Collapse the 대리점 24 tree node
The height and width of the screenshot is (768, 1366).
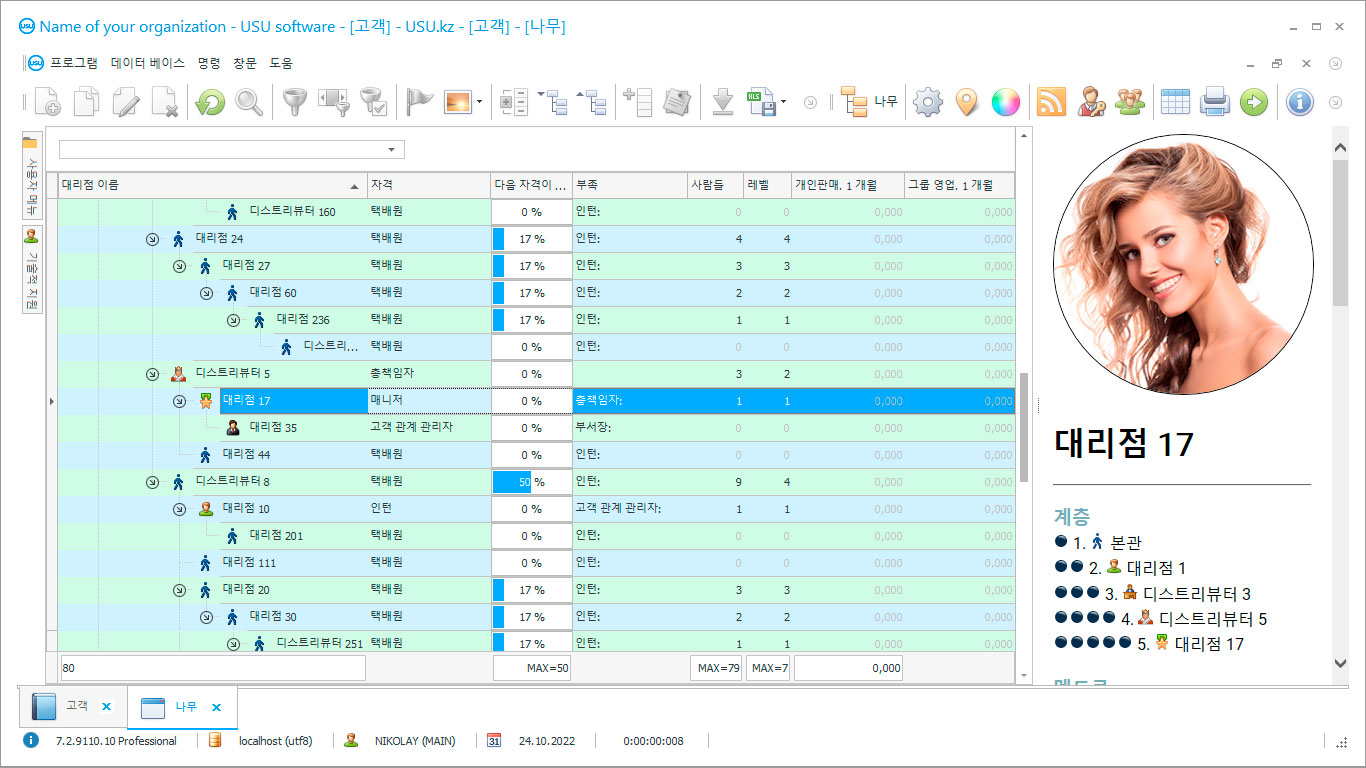pyautogui.click(x=152, y=239)
